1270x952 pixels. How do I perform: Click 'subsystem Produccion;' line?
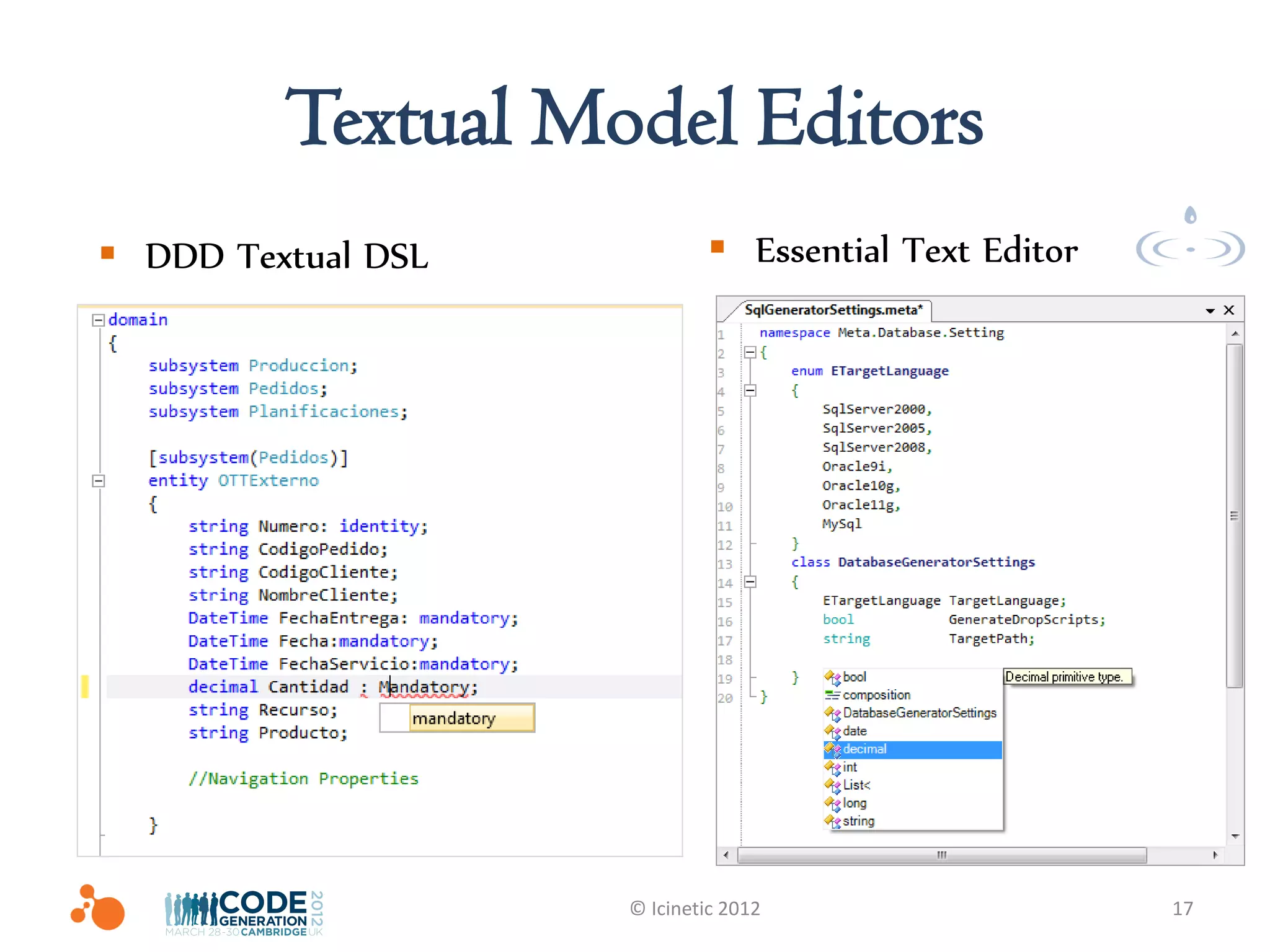(x=253, y=366)
